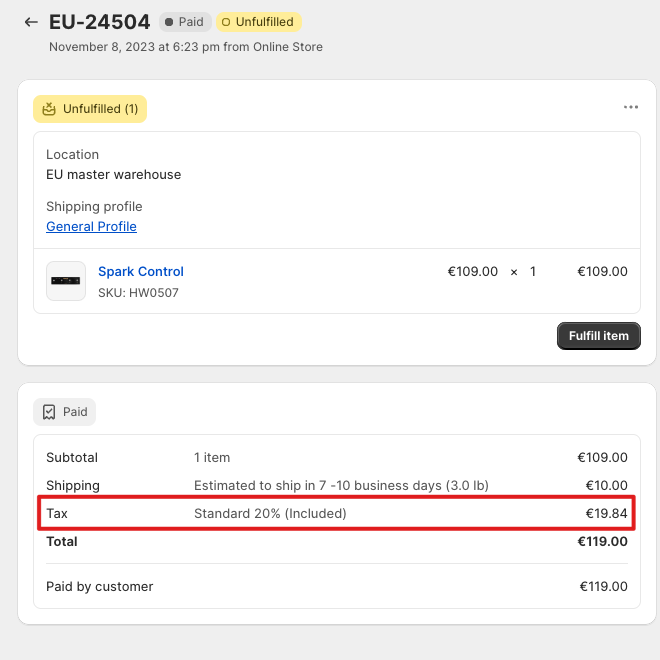Click the Unfulfilled status badge in the header
660x660 pixels.
(x=259, y=22)
